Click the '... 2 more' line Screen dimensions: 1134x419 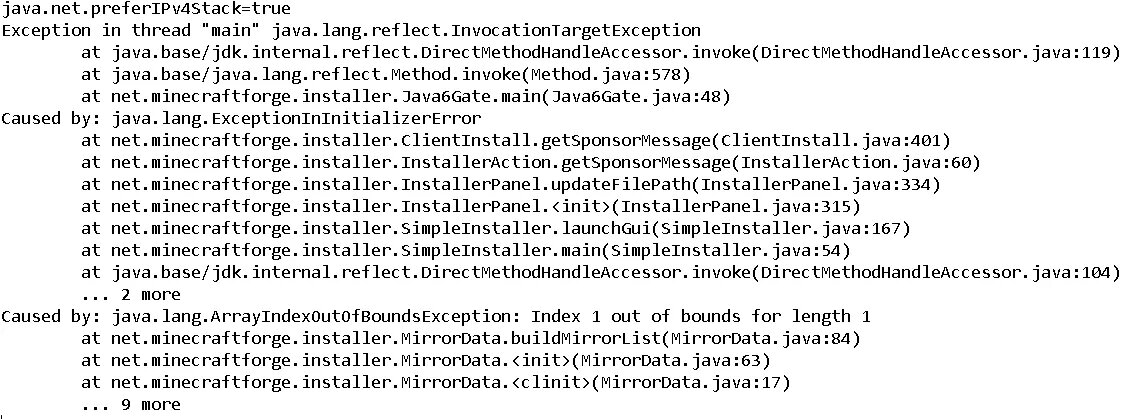point(131,295)
